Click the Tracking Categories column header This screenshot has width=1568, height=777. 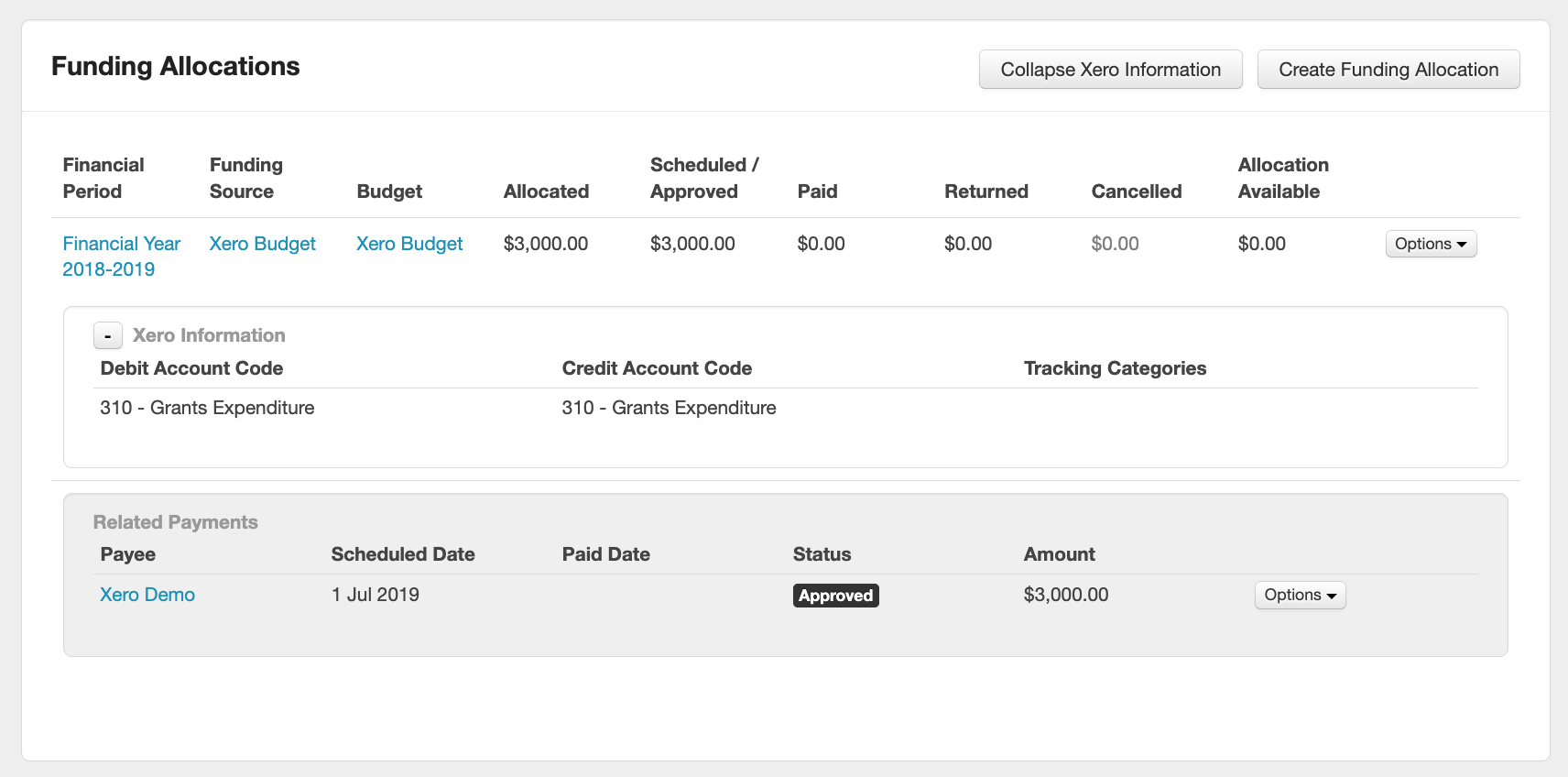1115,368
